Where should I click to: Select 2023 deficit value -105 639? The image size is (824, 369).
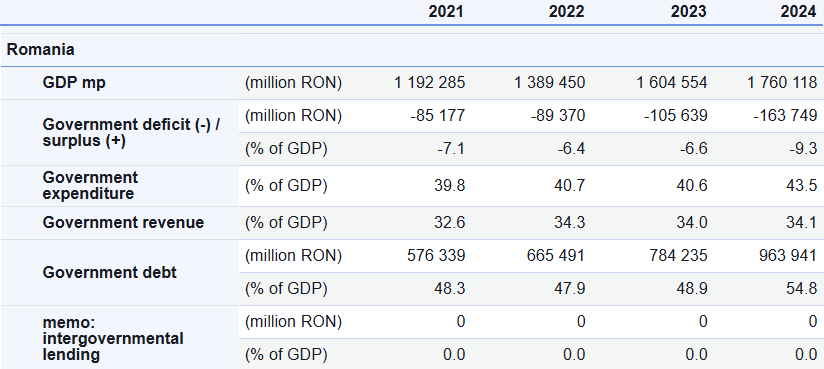(676, 115)
